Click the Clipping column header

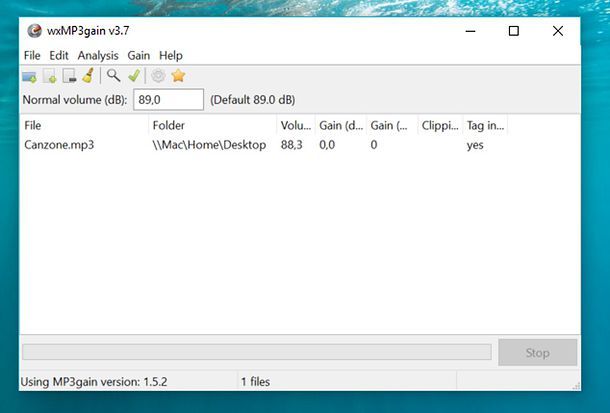pyautogui.click(x=440, y=125)
